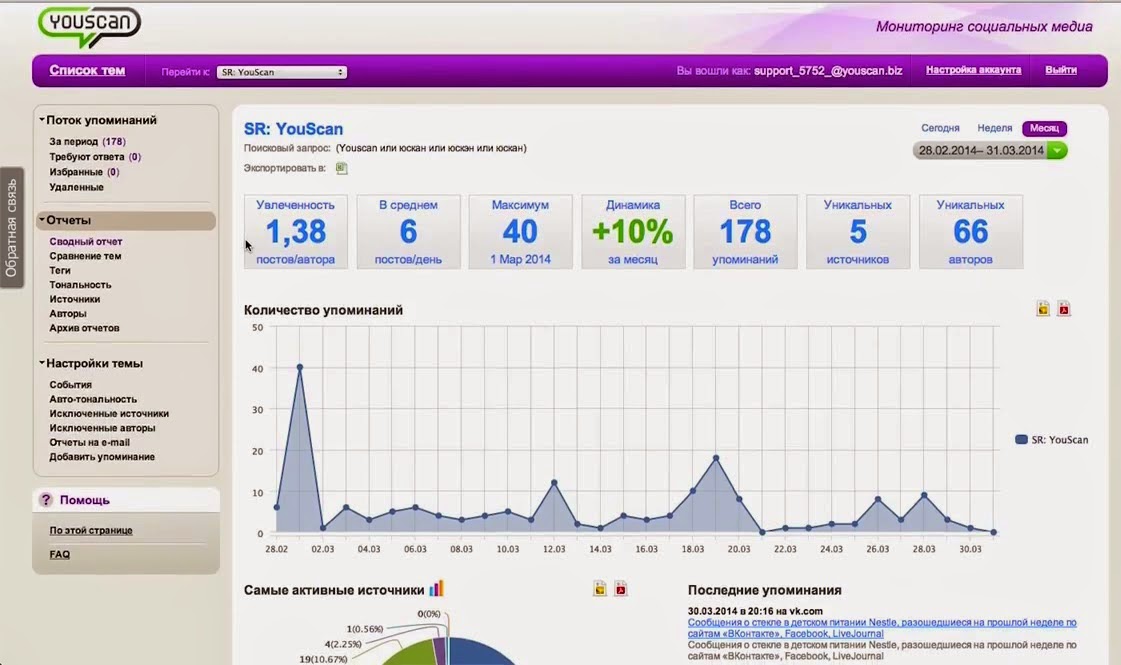Click the bar chart icon beside Самые активные источники
1121x665 pixels.
pyautogui.click(x=436, y=588)
